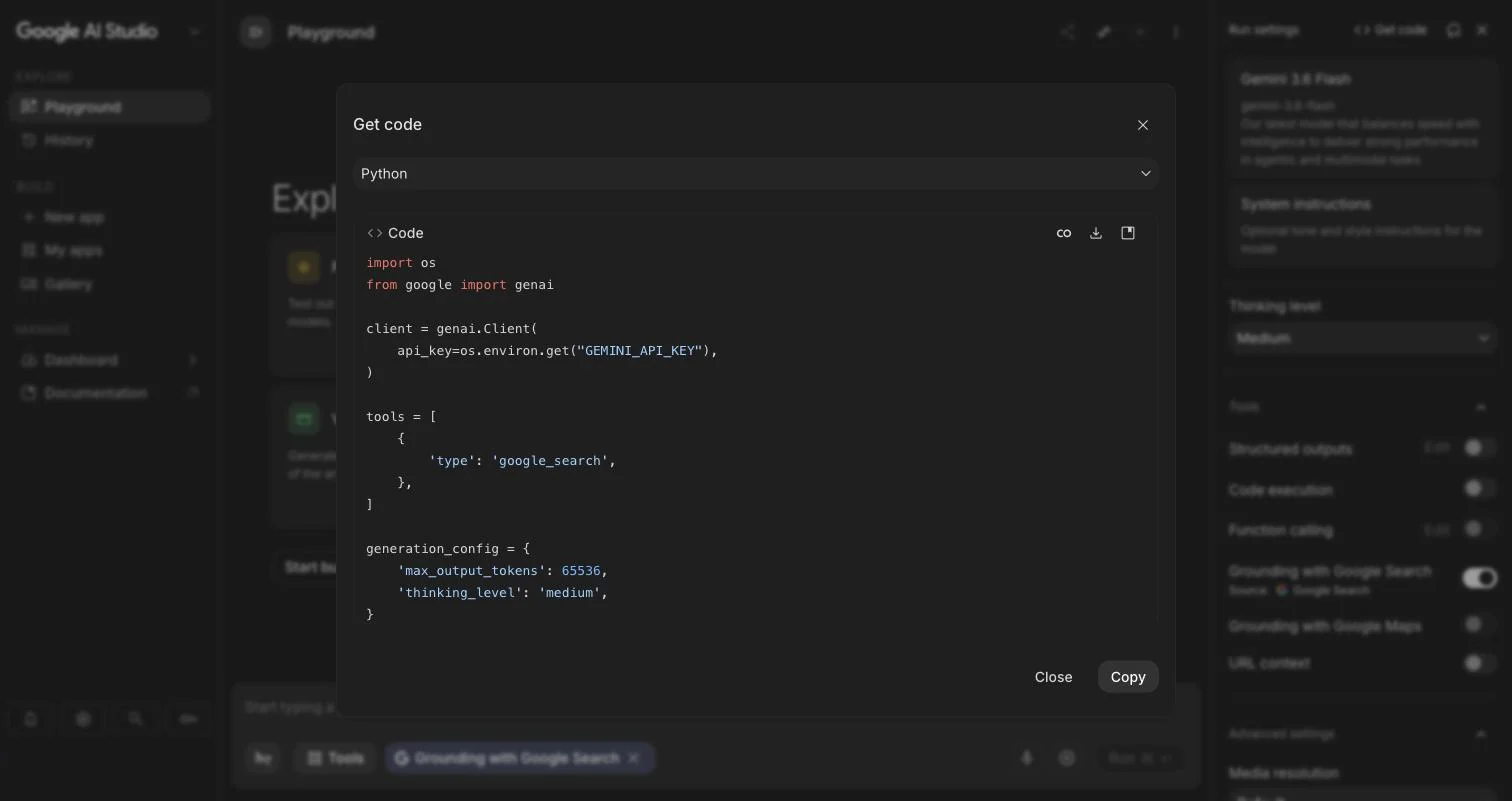The height and width of the screenshot is (801, 1512).
Task: Open code in Colab via the CO icon
Action: (1064, 233)
